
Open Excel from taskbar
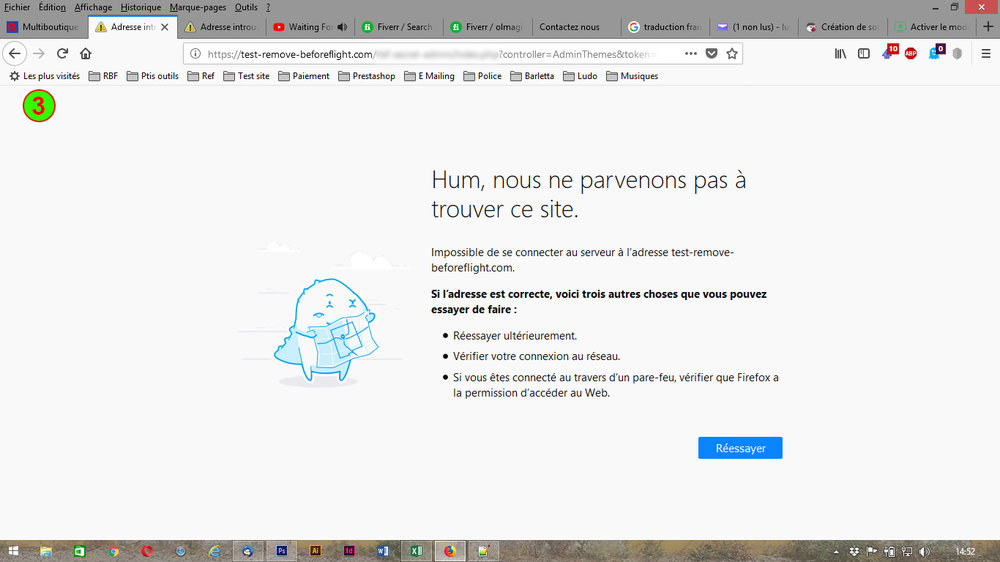pos(416,551)
